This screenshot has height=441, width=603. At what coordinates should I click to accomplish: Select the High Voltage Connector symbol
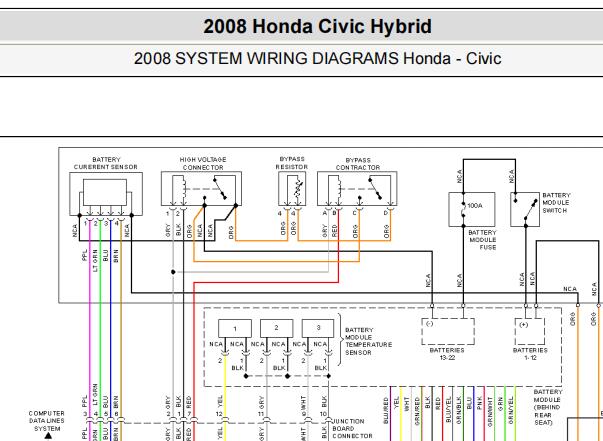(202, 190)
